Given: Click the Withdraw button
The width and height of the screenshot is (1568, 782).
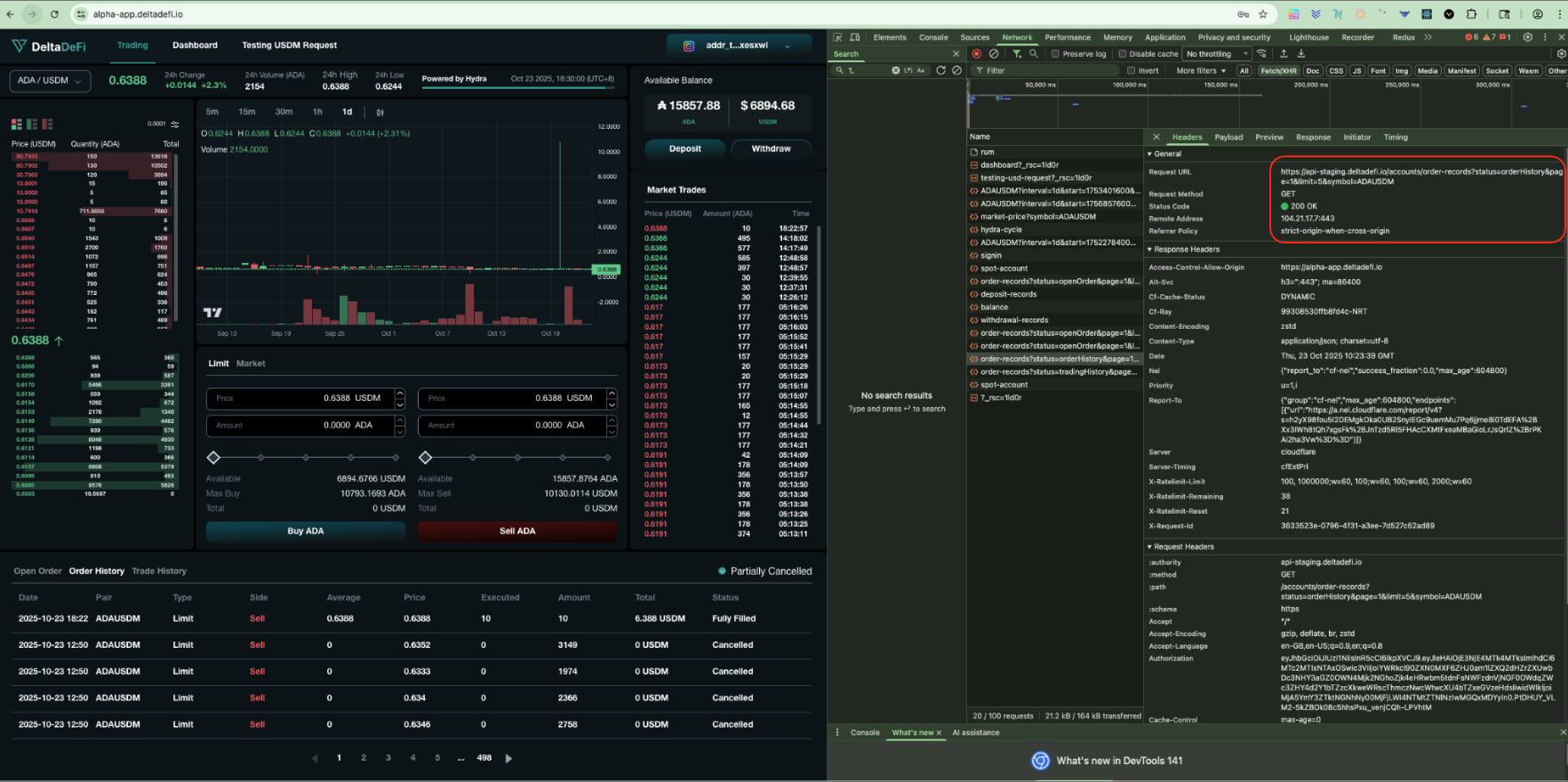Looking at the screenshot, I should (771, 149).
